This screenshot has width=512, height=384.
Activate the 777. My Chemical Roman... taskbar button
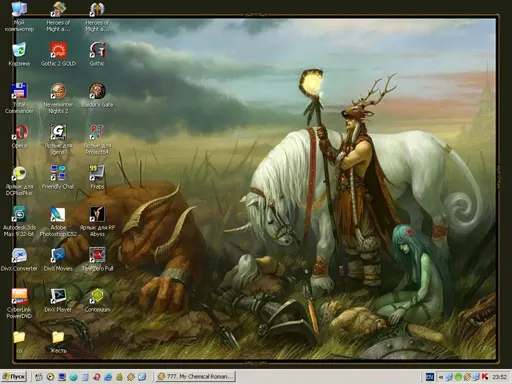click(195, 377)
